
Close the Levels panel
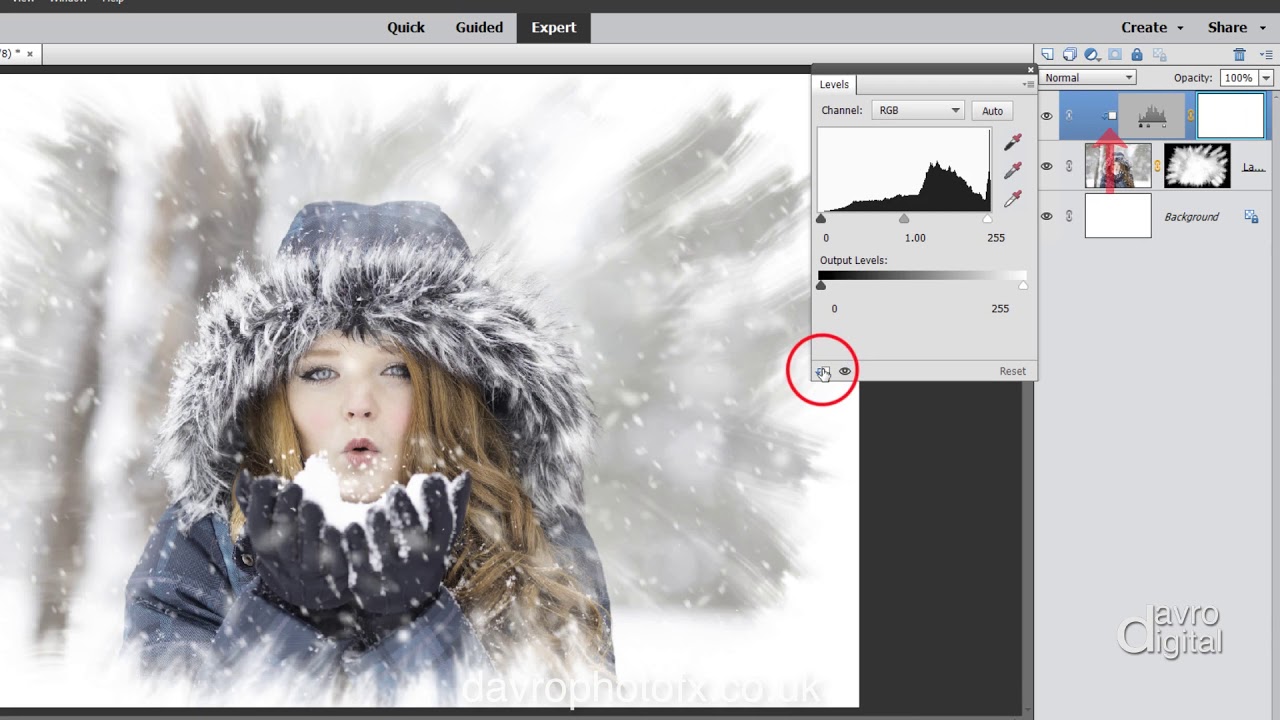coord(1030,69)
